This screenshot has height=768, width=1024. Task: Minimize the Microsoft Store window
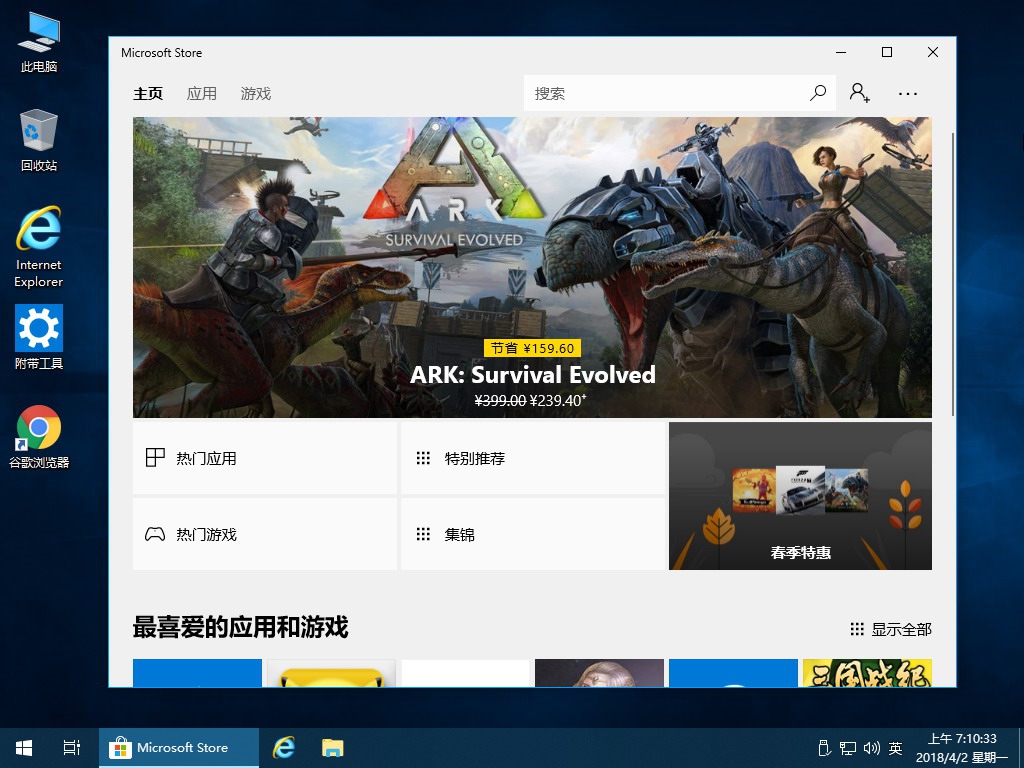[x=841, y=52]
